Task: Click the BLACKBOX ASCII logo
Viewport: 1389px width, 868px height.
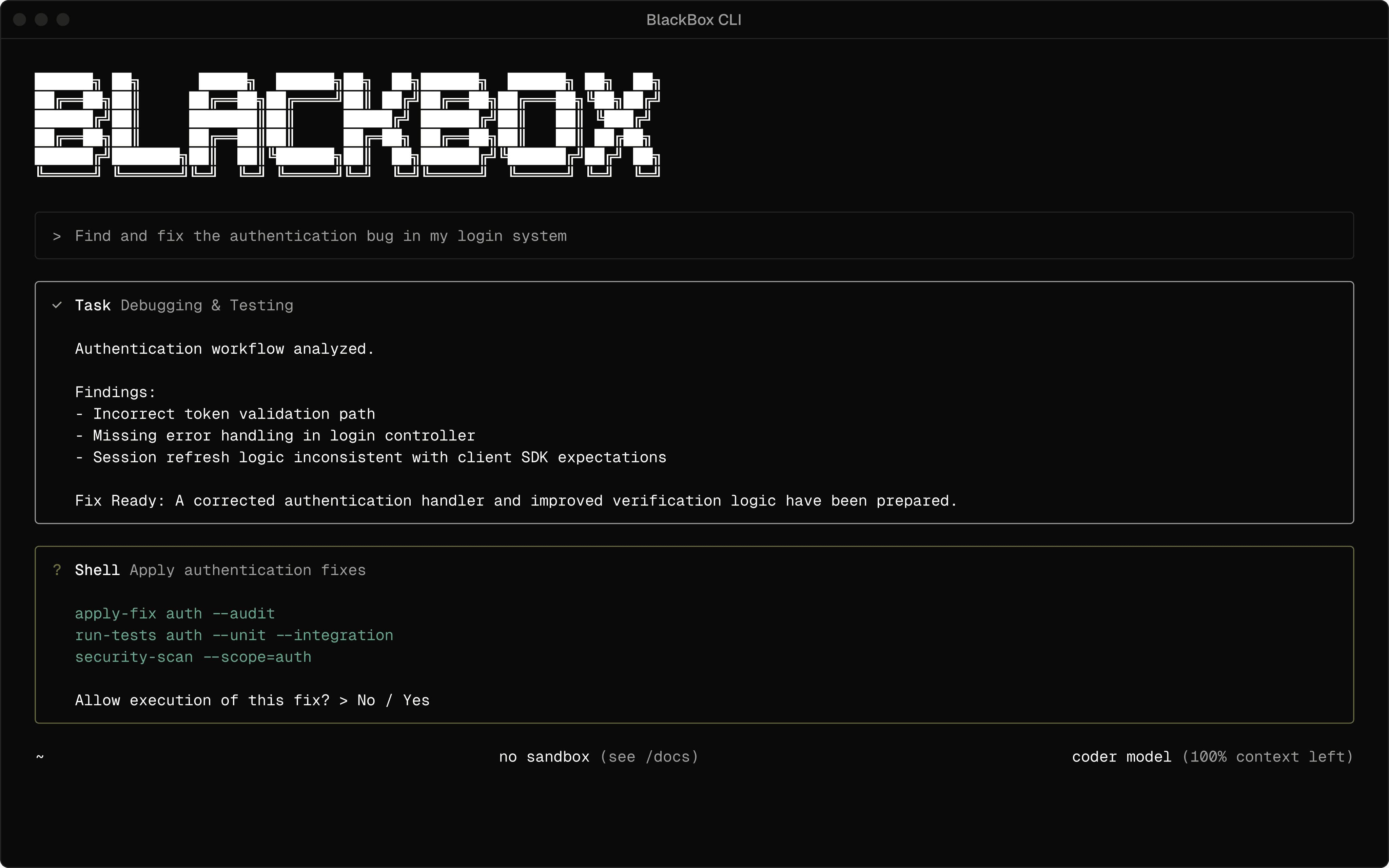Action: point(347,124)
